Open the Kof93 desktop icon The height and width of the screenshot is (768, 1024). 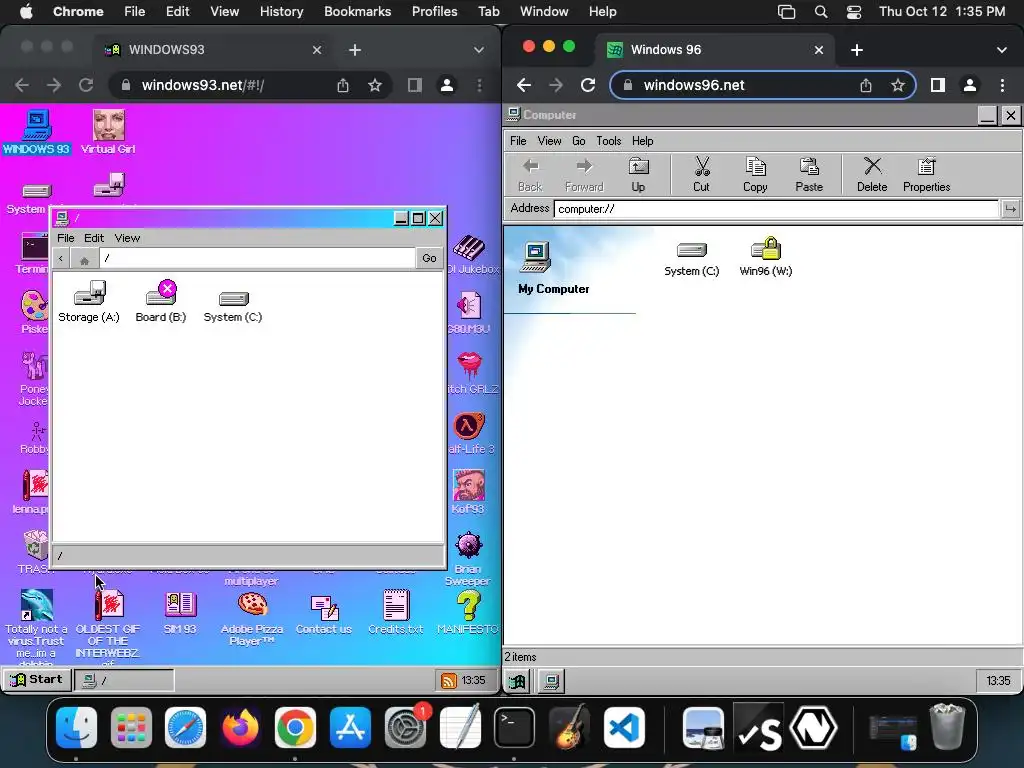click(x=468, y=492)
